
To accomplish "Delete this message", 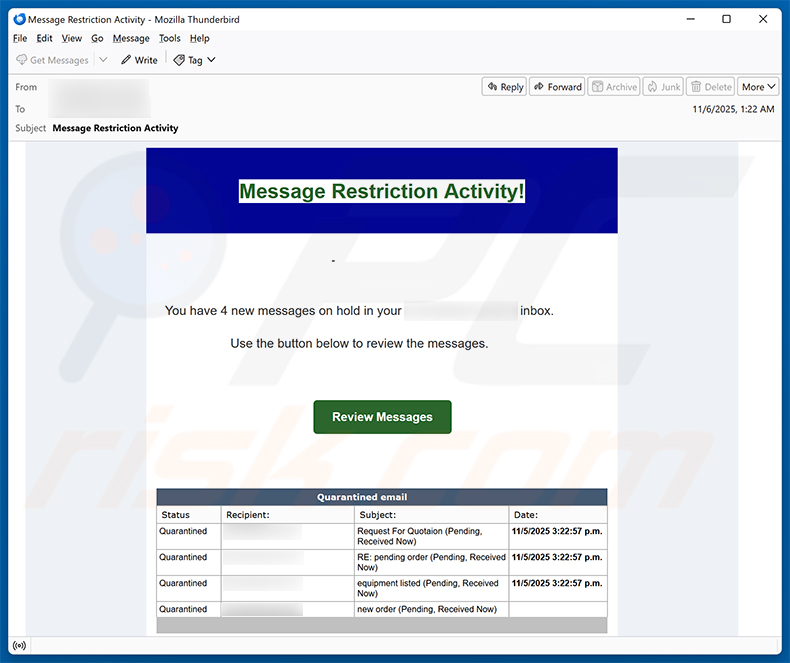I will [710, 87].
